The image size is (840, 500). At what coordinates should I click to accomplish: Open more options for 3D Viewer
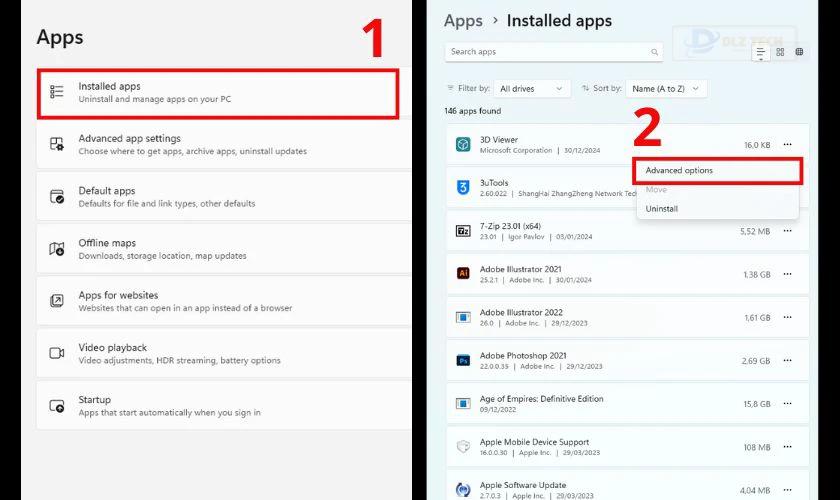click(788, 145)
